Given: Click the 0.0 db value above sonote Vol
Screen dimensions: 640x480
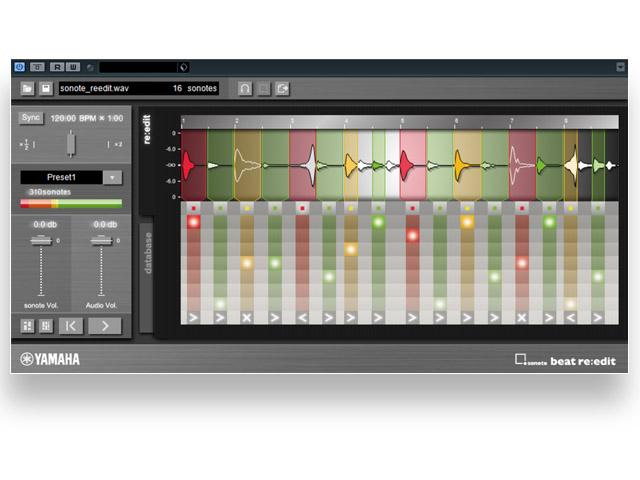Looking at the screenshot, I should (45, 224).
